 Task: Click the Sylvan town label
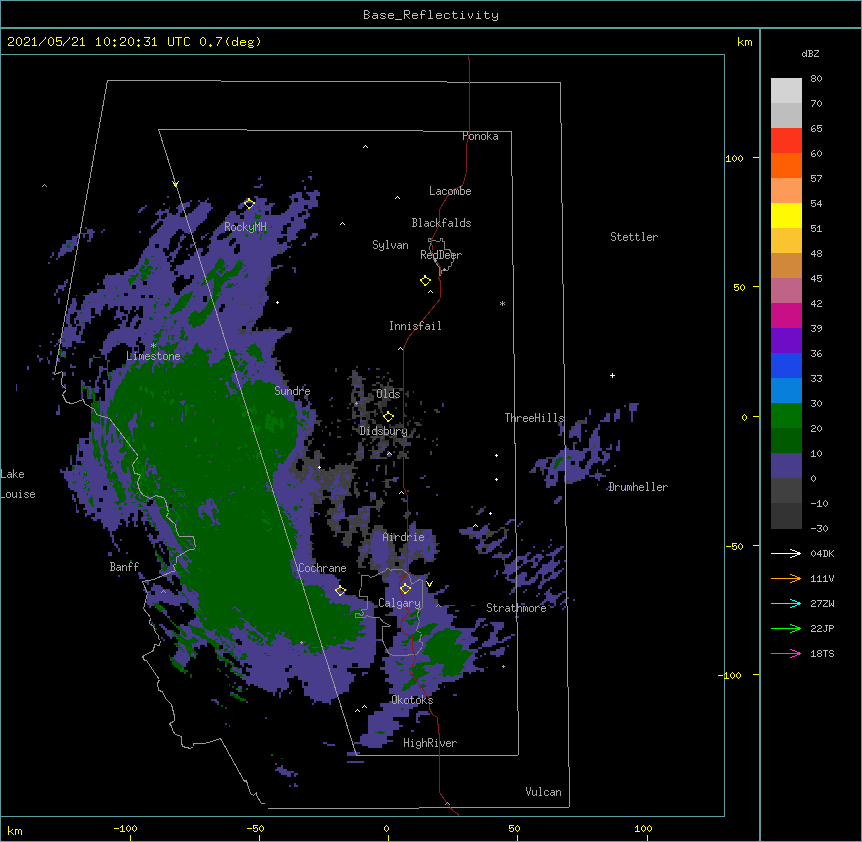[x=390, y=245]
